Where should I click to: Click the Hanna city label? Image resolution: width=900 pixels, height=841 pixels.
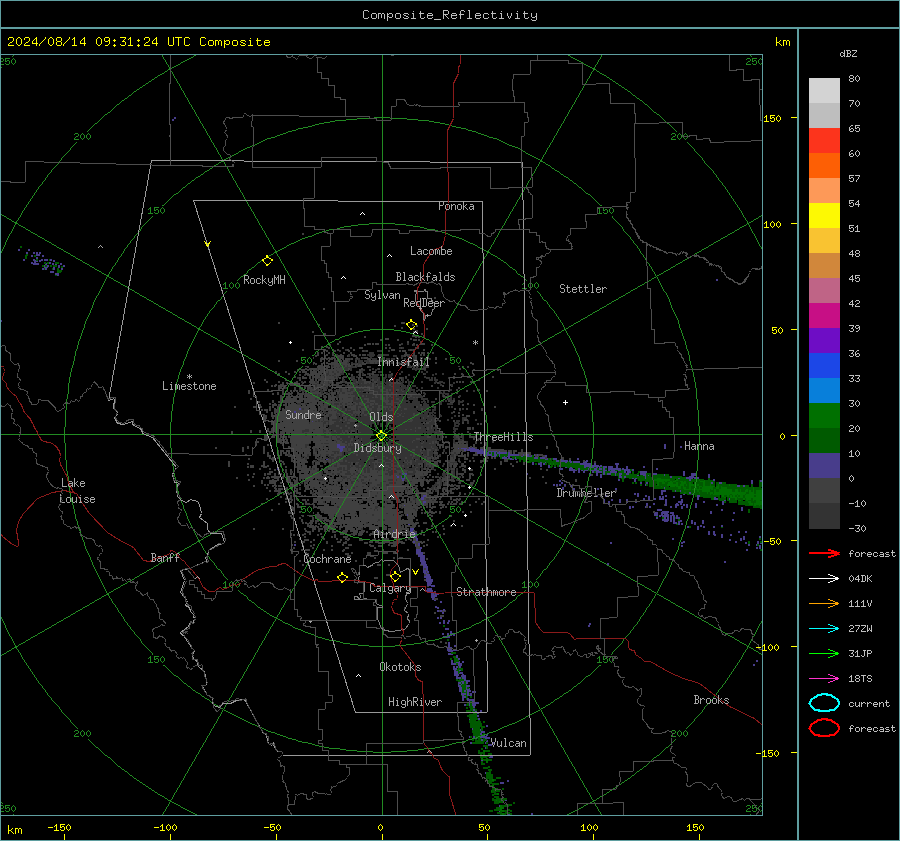point(699,446)
